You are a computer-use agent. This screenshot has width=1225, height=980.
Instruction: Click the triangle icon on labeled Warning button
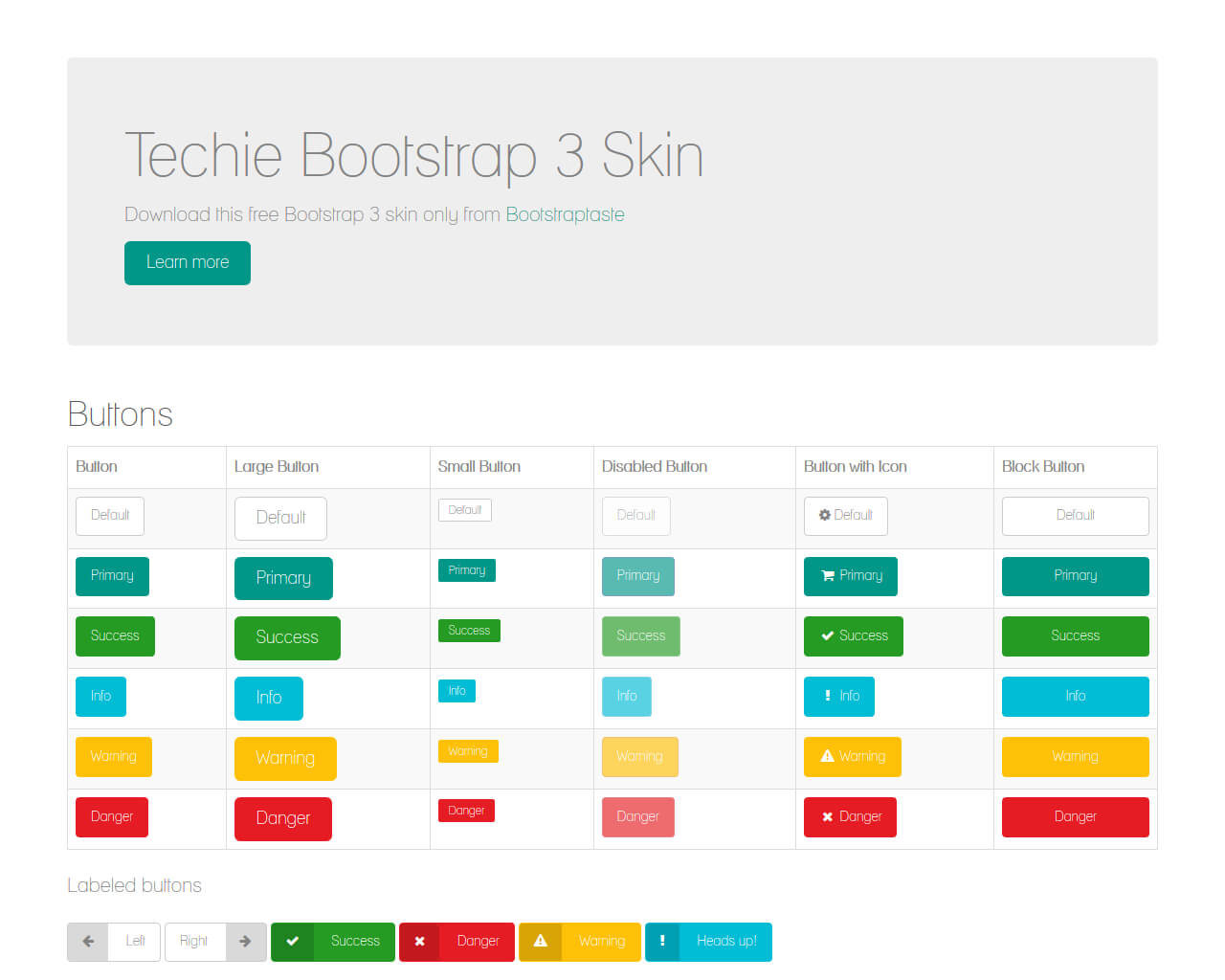coord(541,941)
